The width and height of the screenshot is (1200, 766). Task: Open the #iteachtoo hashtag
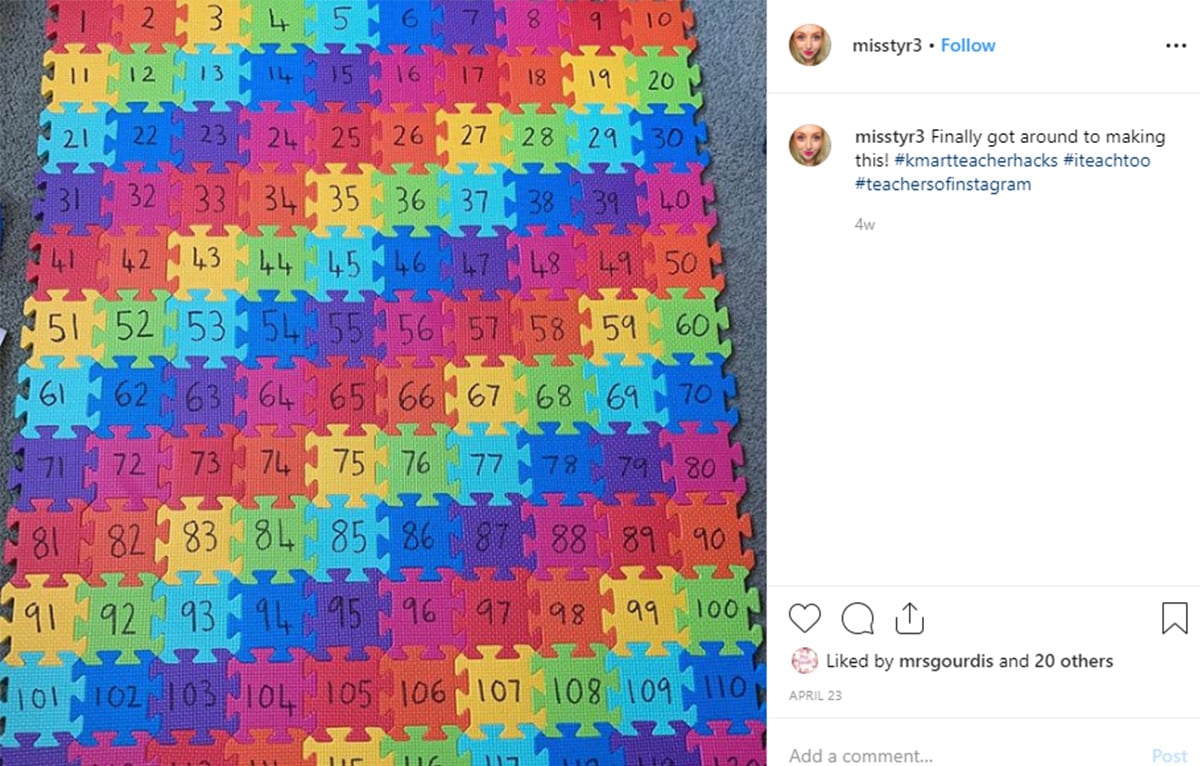coord(1107,160)
